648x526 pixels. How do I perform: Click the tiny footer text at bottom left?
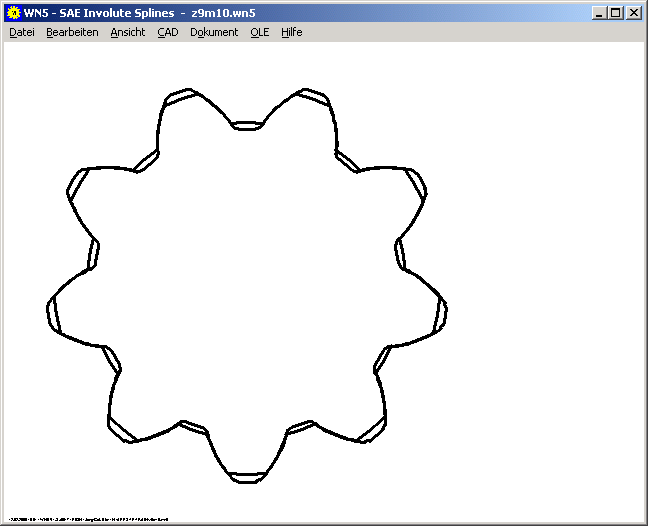(87, 520)
